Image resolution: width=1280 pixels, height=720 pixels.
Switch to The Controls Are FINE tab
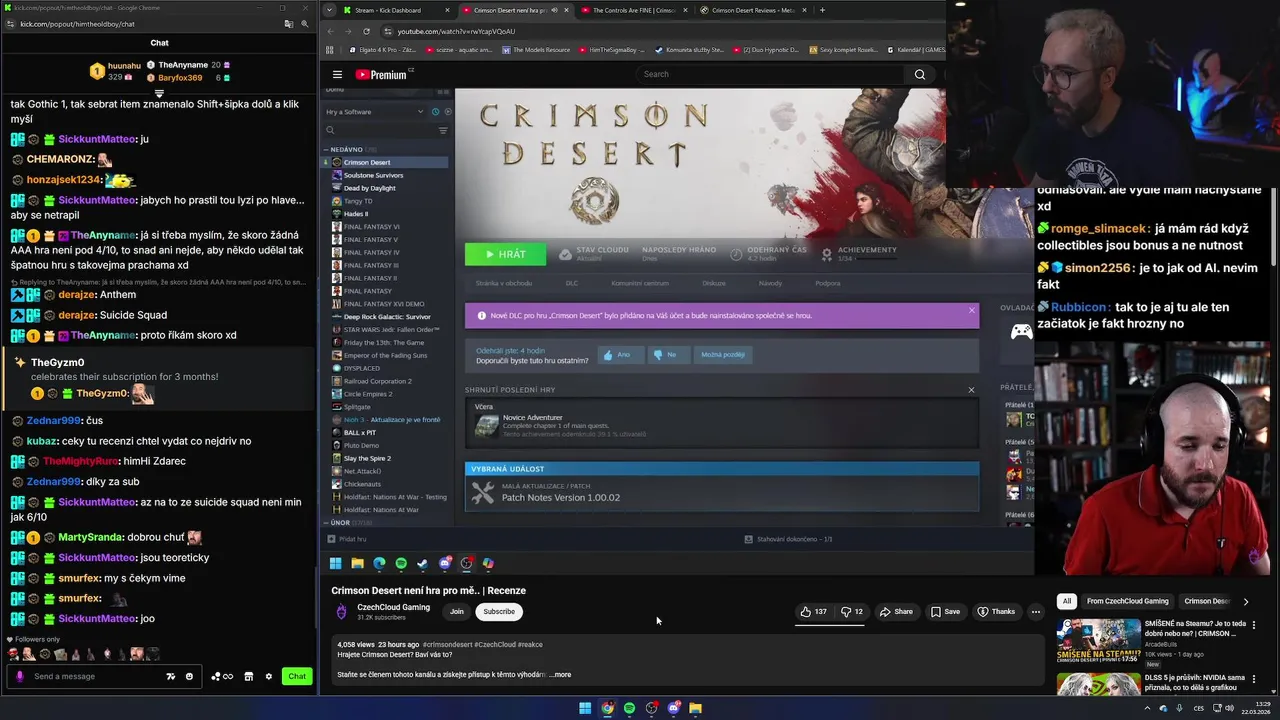[x=632, y=10]
